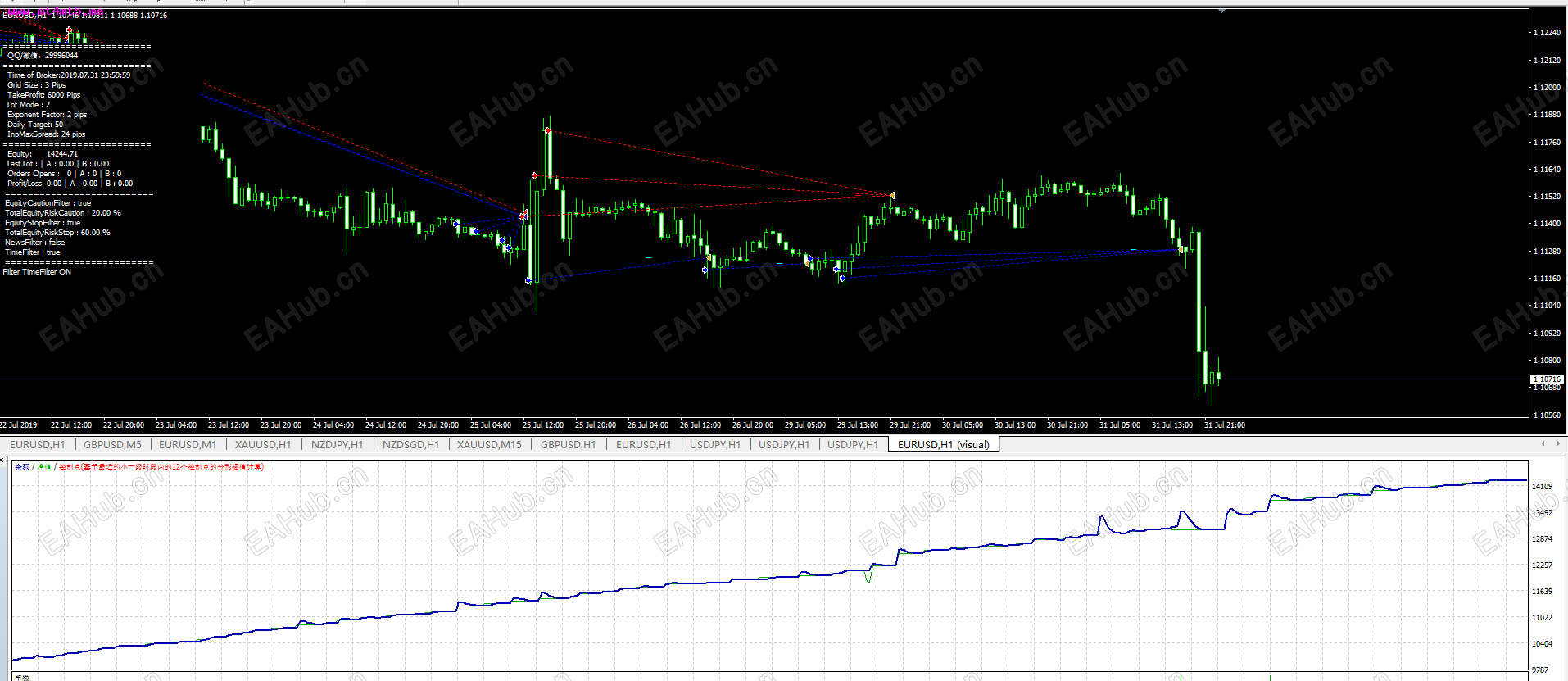1568x681 pixels.
Task: Click the 'Lot Mode : 2' line
Action: pyautogui.click(x=29, y=105)
